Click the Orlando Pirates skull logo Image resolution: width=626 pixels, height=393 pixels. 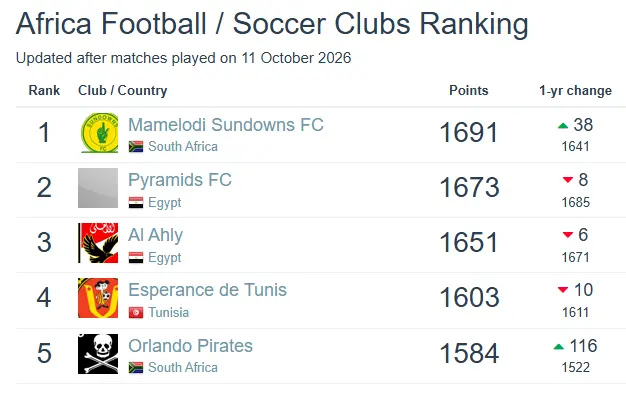point(98,354)
